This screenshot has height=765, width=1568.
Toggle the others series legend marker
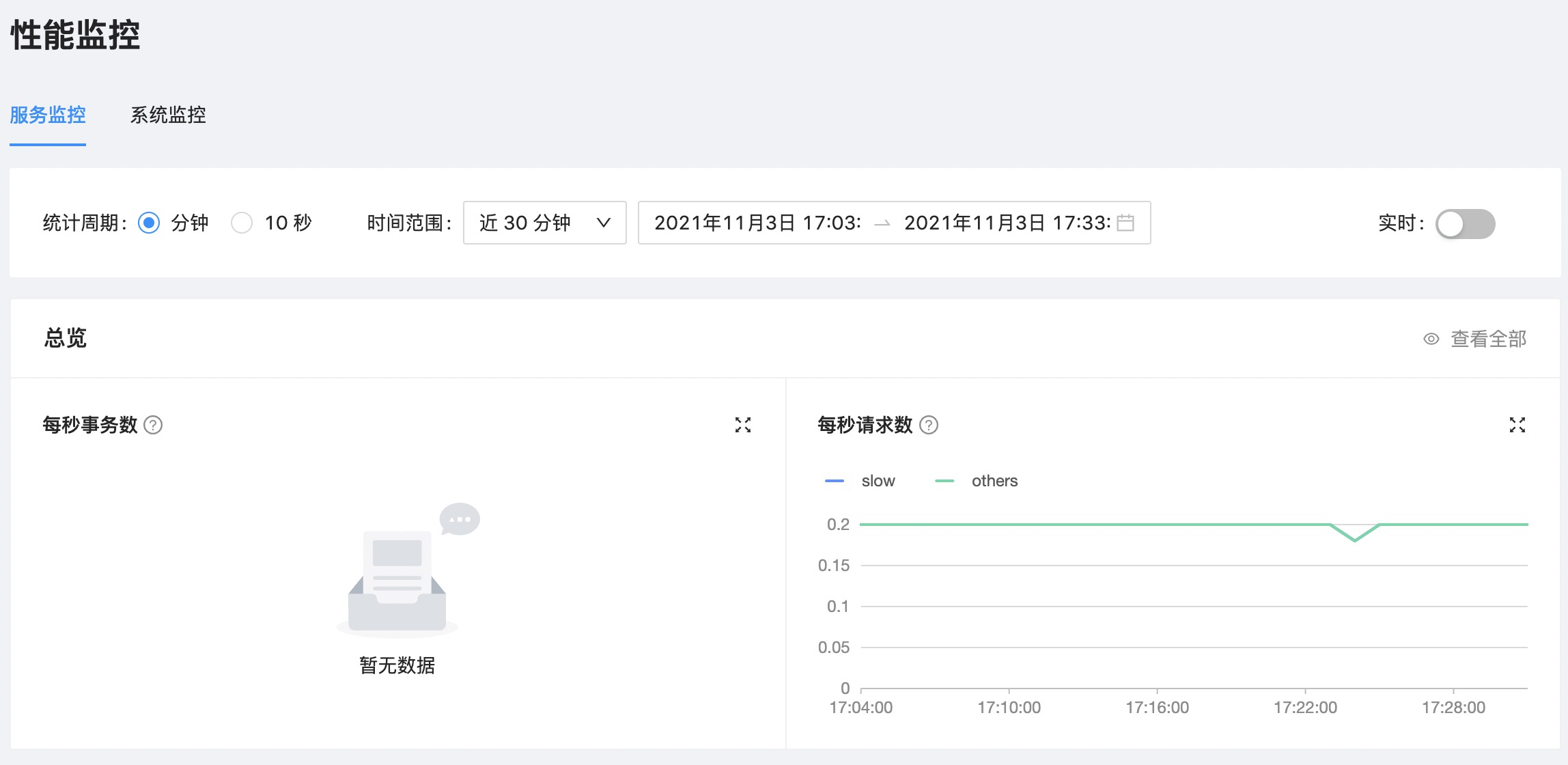(x=944, y=481)
